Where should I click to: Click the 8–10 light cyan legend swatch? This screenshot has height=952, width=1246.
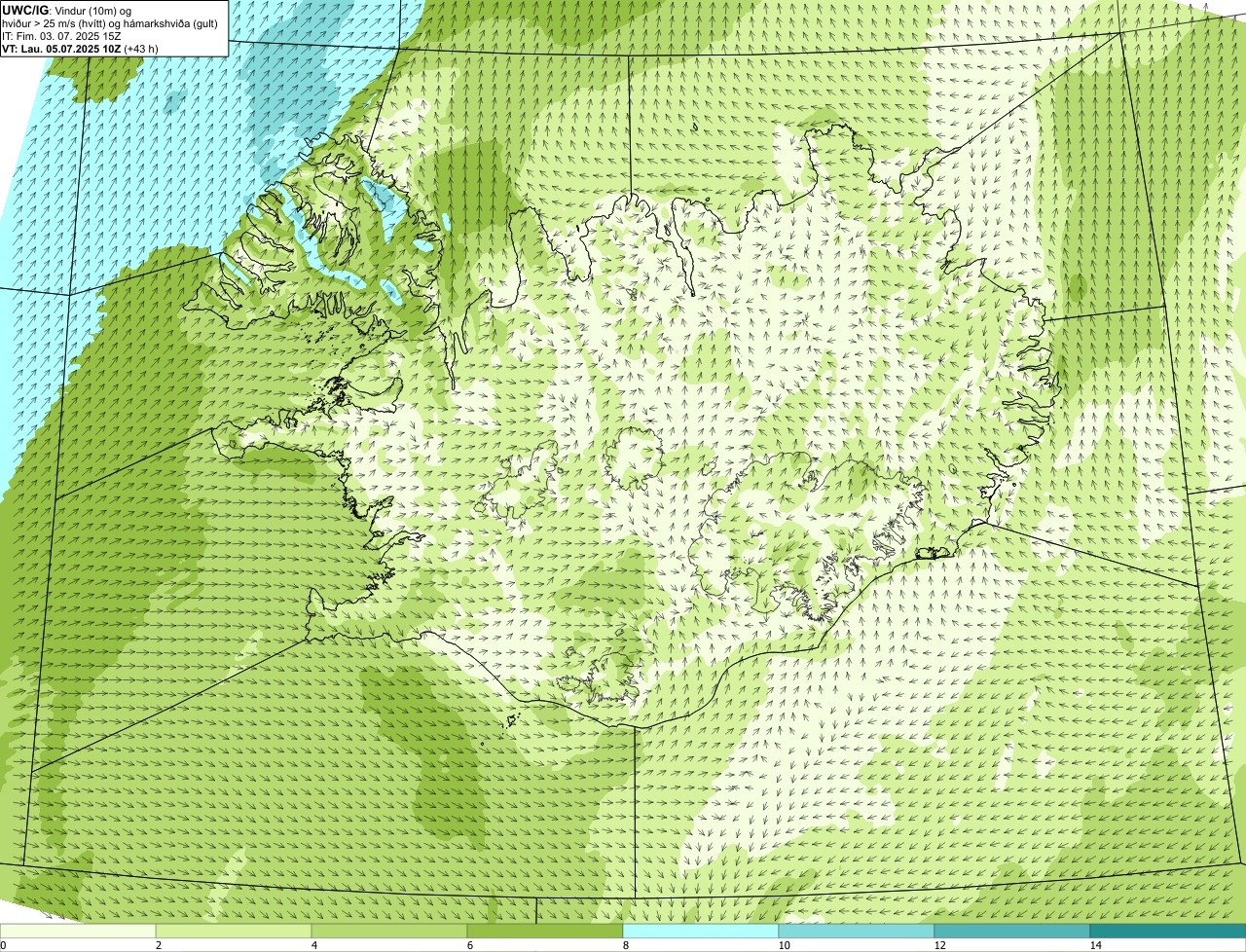[x=701, y=931]
